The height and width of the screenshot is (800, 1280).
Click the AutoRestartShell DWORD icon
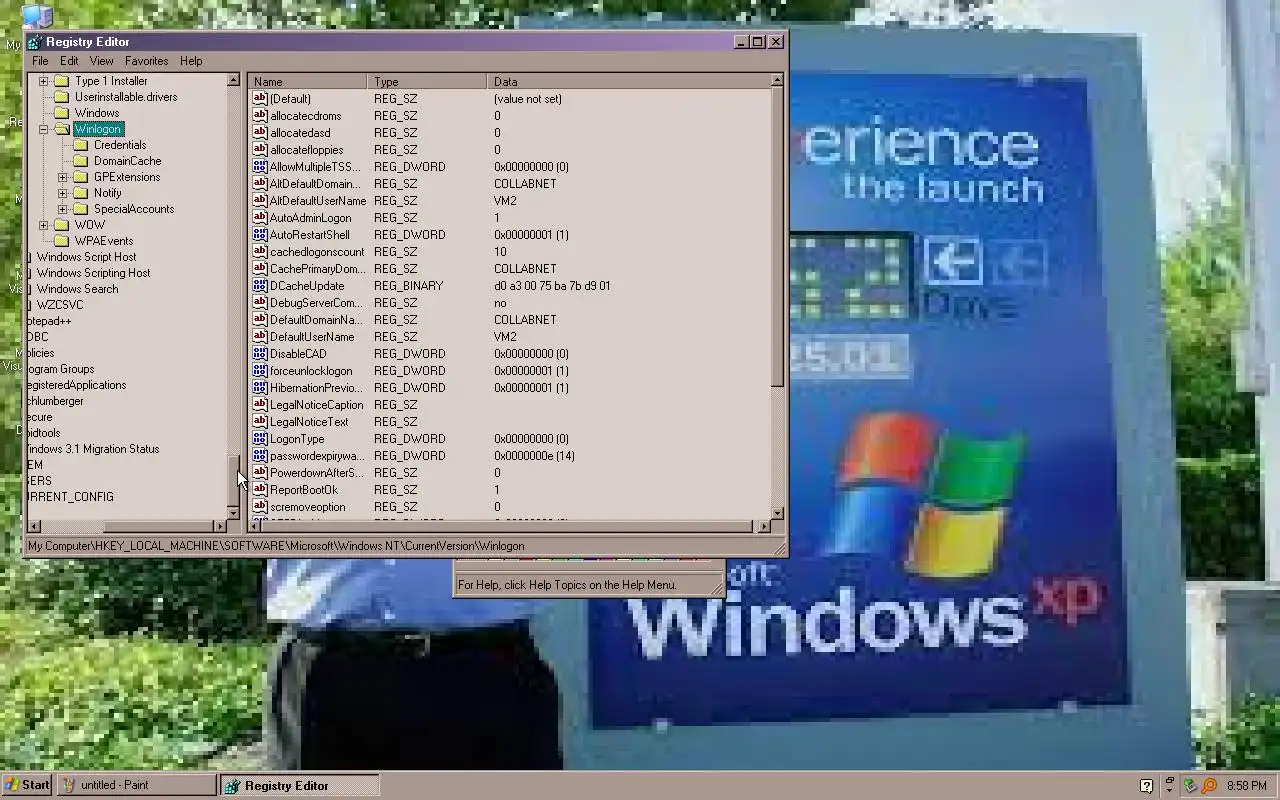click(x=260, y=234)
